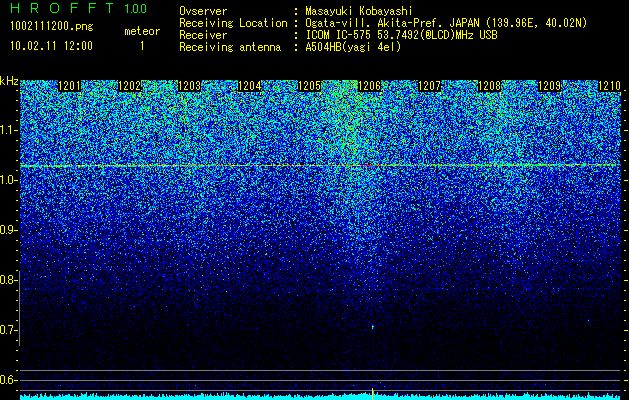Screen dimensions: 629x400
Task: Click the 1203 time marker label
Action: [x=189, y=86]
